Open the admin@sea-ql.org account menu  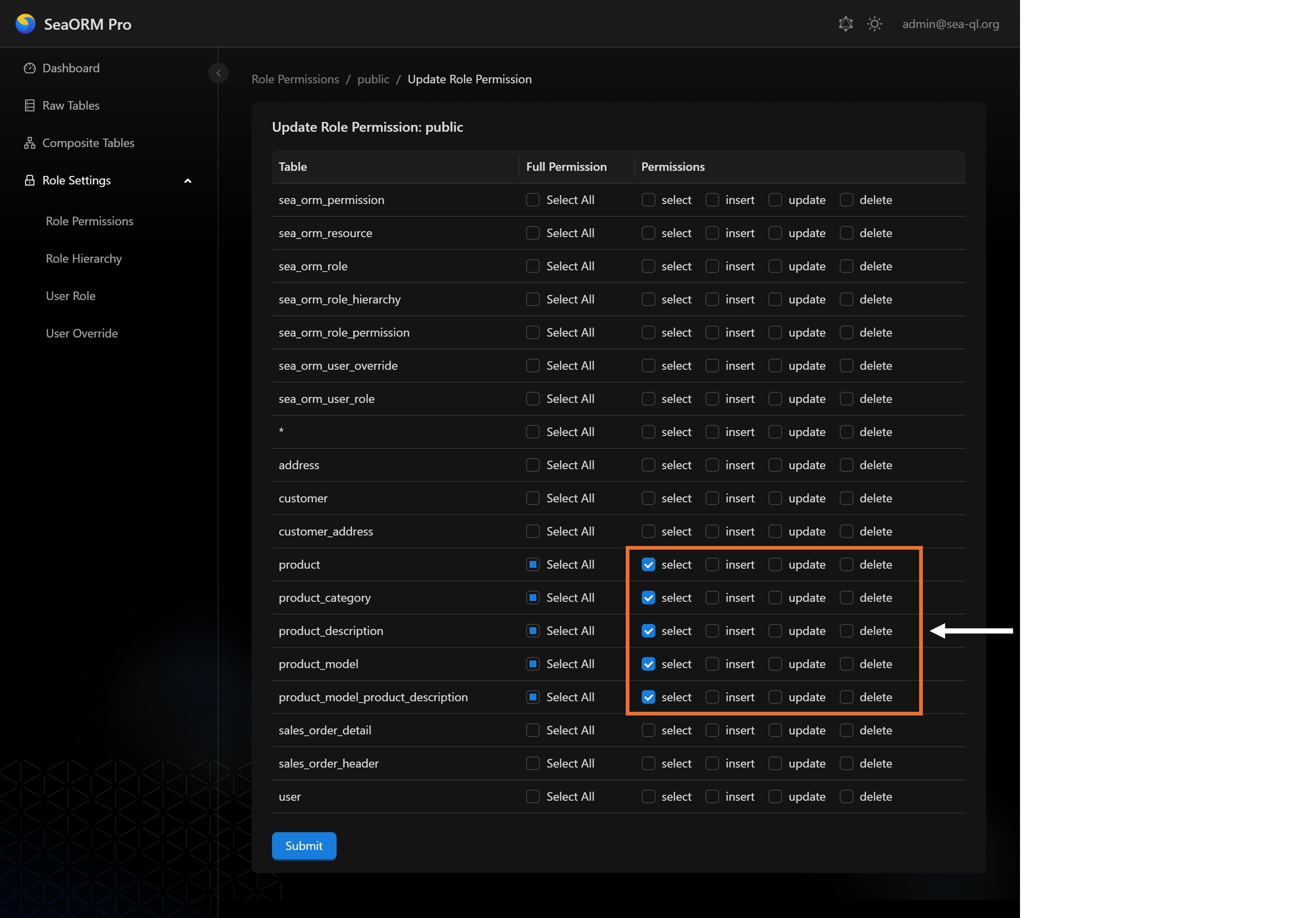950,24
